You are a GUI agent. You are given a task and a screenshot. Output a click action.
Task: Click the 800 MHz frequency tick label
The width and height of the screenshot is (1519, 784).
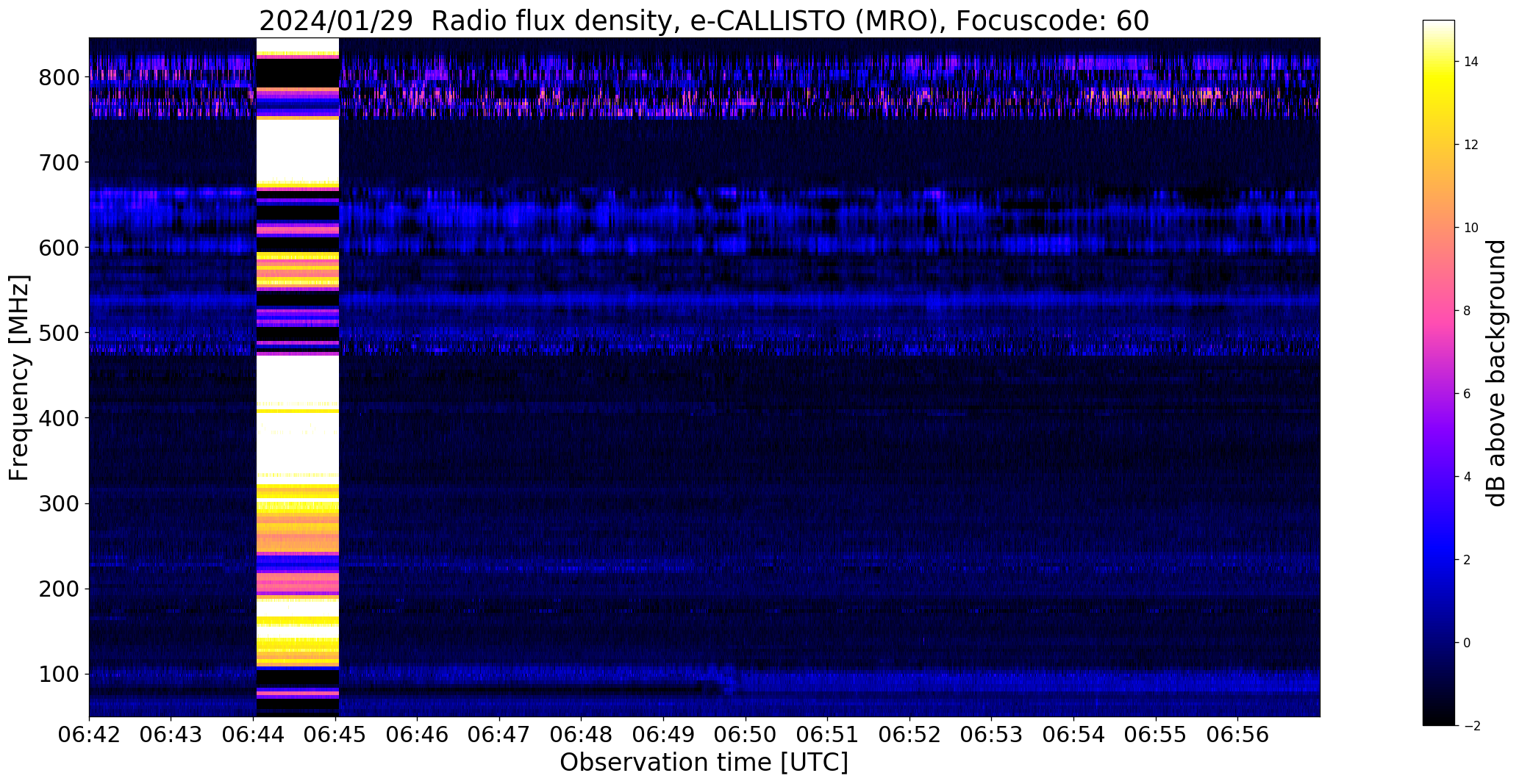click(x=59, y=77)
